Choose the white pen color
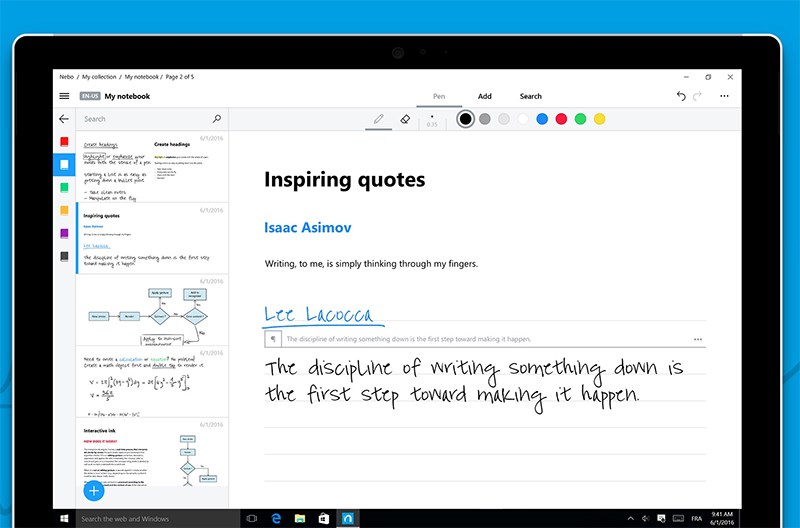Viewport: 800px width, 528px height. tap(523, 119)
